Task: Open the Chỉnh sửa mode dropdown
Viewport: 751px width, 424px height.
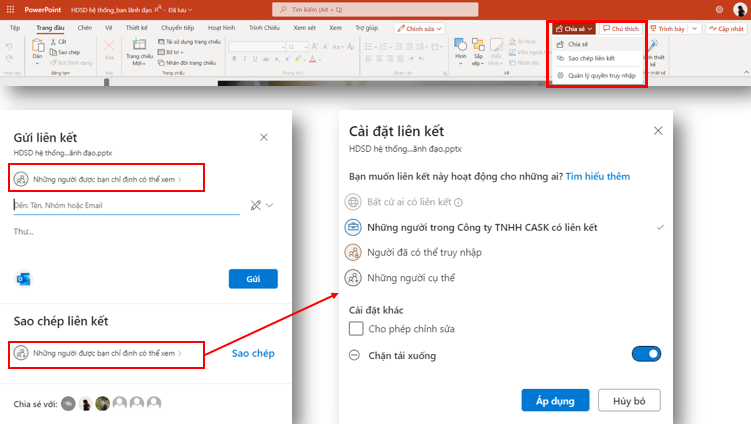Action: [x=420, y=29]
